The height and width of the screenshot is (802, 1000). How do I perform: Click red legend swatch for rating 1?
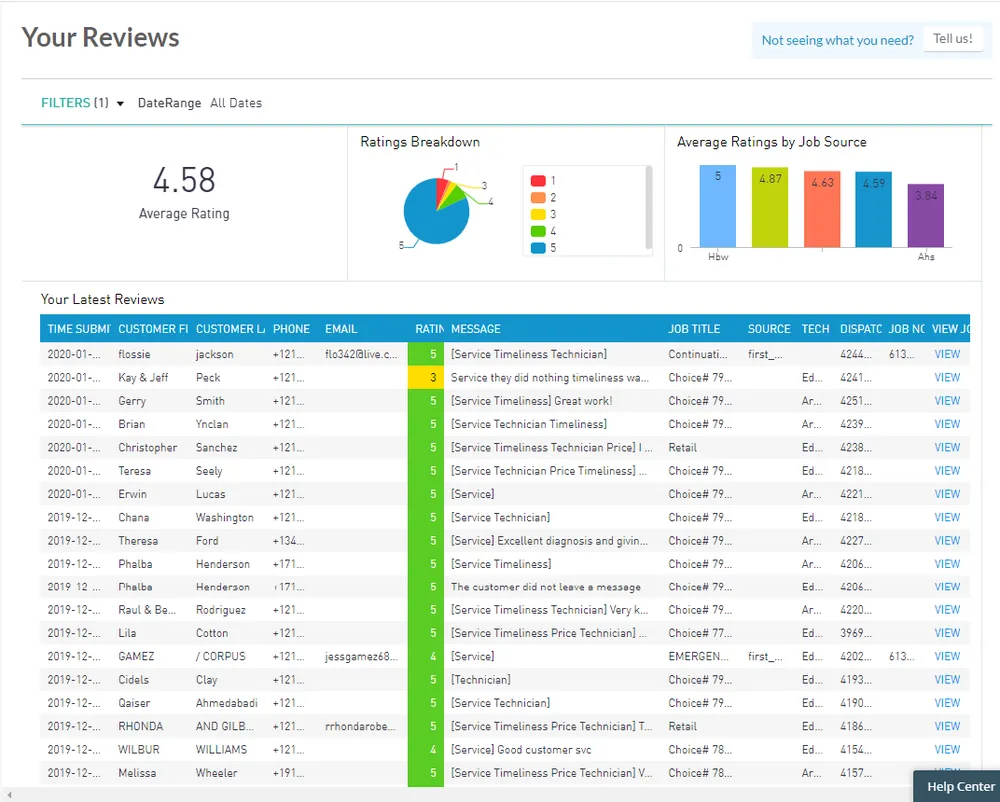coord(538,181)
